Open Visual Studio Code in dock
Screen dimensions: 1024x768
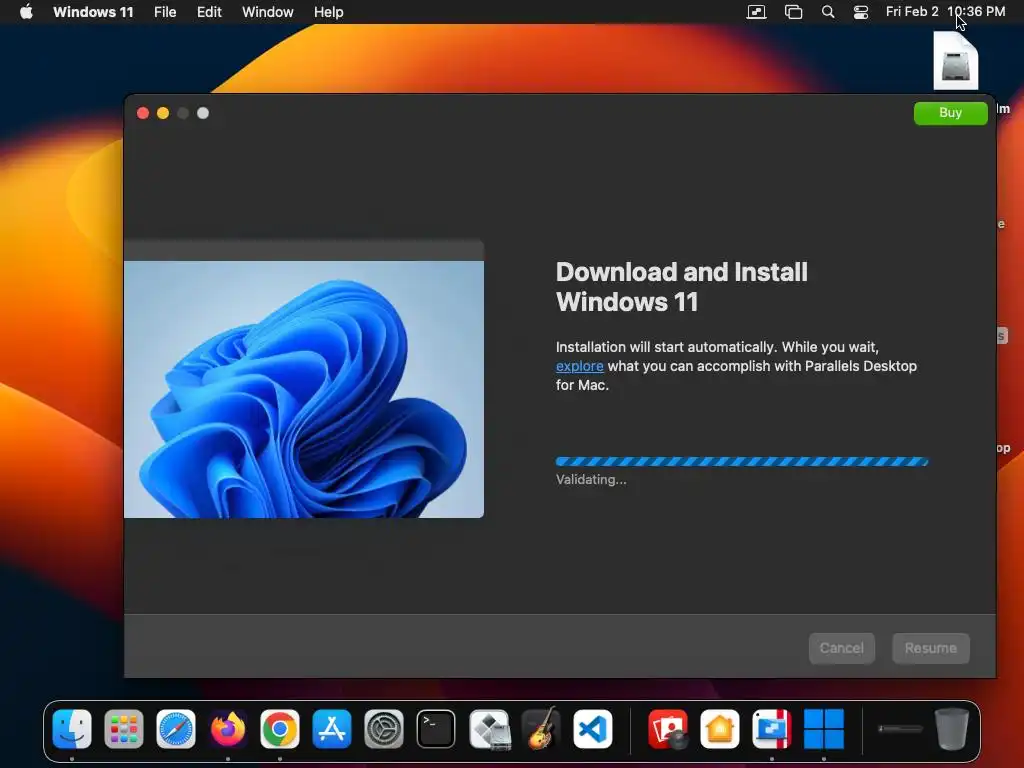point(593,729)
